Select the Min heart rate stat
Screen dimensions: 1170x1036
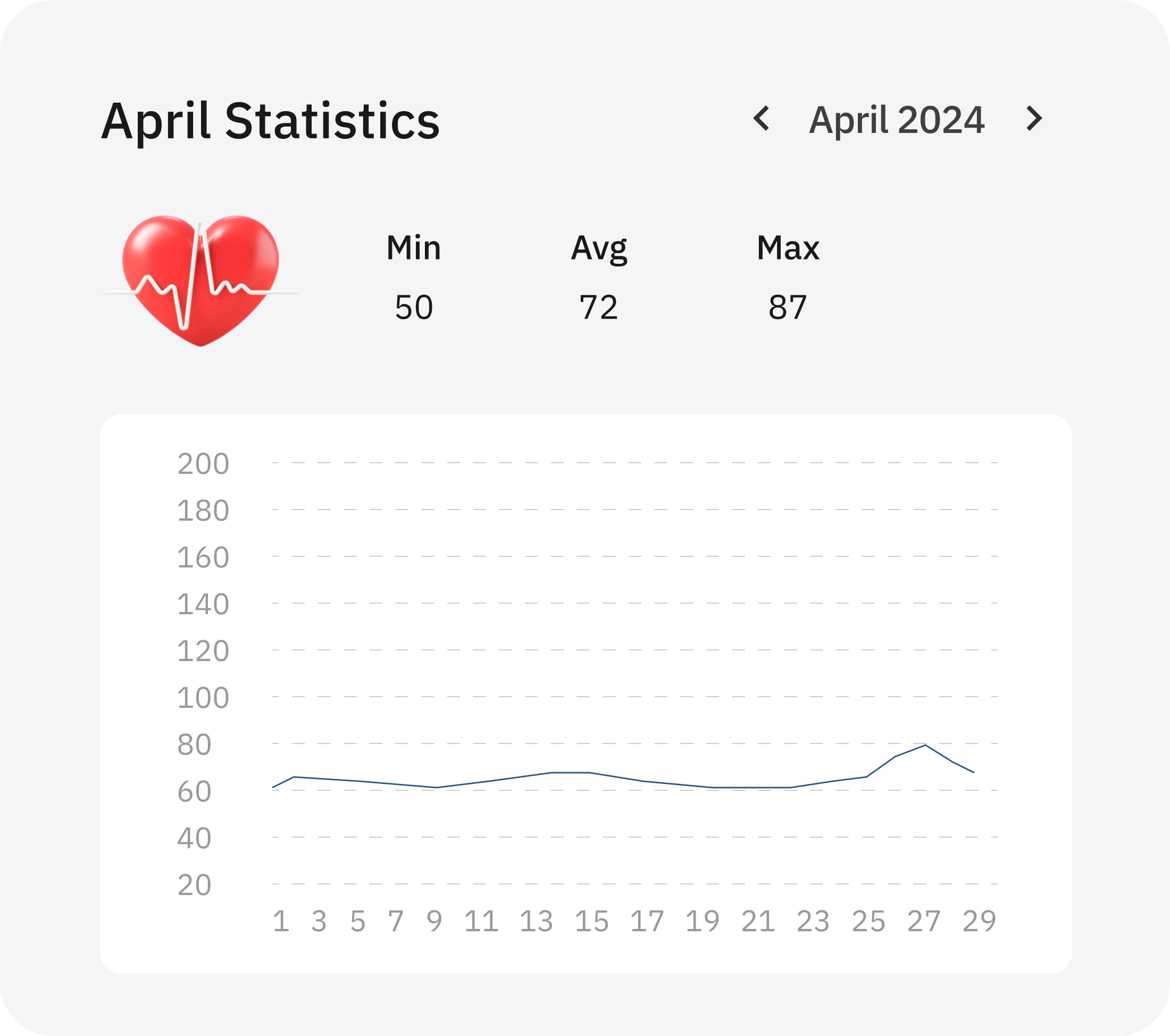click(x=413, y=248)
